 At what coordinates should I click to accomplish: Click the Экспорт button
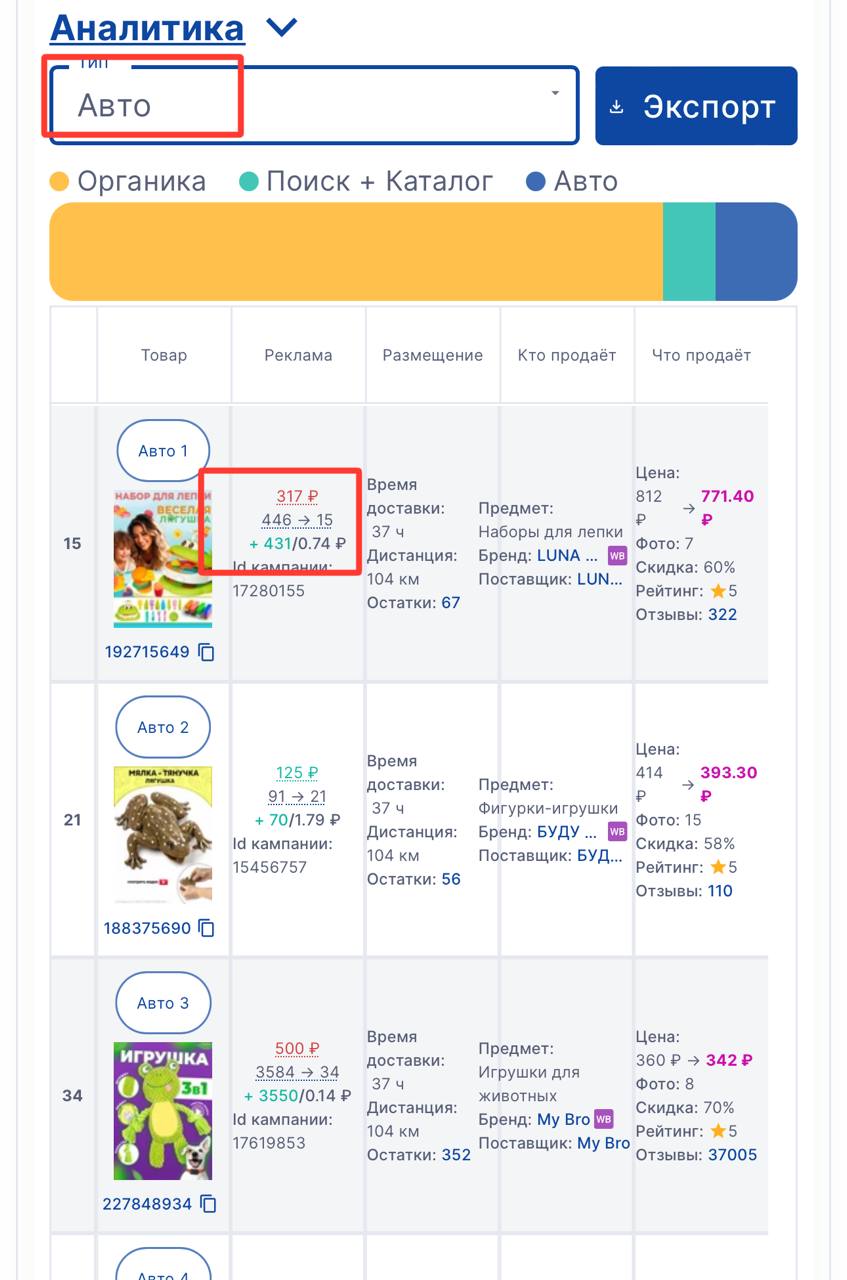tap(696, 106)
